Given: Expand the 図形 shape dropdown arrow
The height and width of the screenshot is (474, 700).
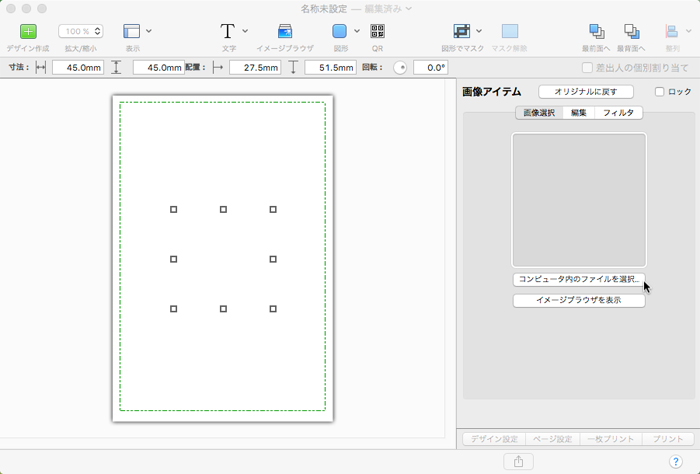Looking at the screenshot, I should 357,31.
